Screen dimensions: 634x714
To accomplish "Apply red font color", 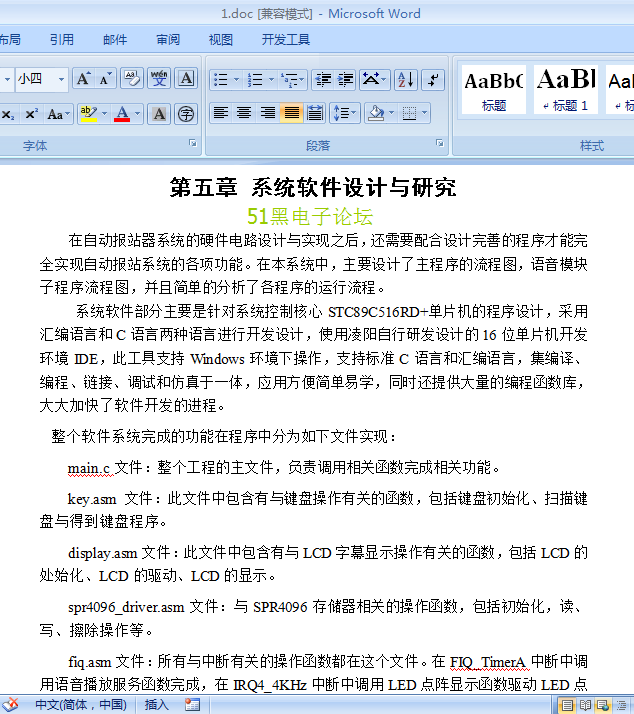I will (122, 114).
